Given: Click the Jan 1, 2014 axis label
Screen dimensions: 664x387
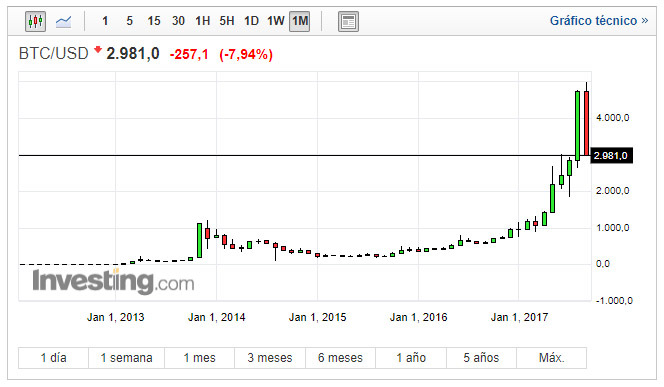Looking at the screenshot, I should 216,317.
